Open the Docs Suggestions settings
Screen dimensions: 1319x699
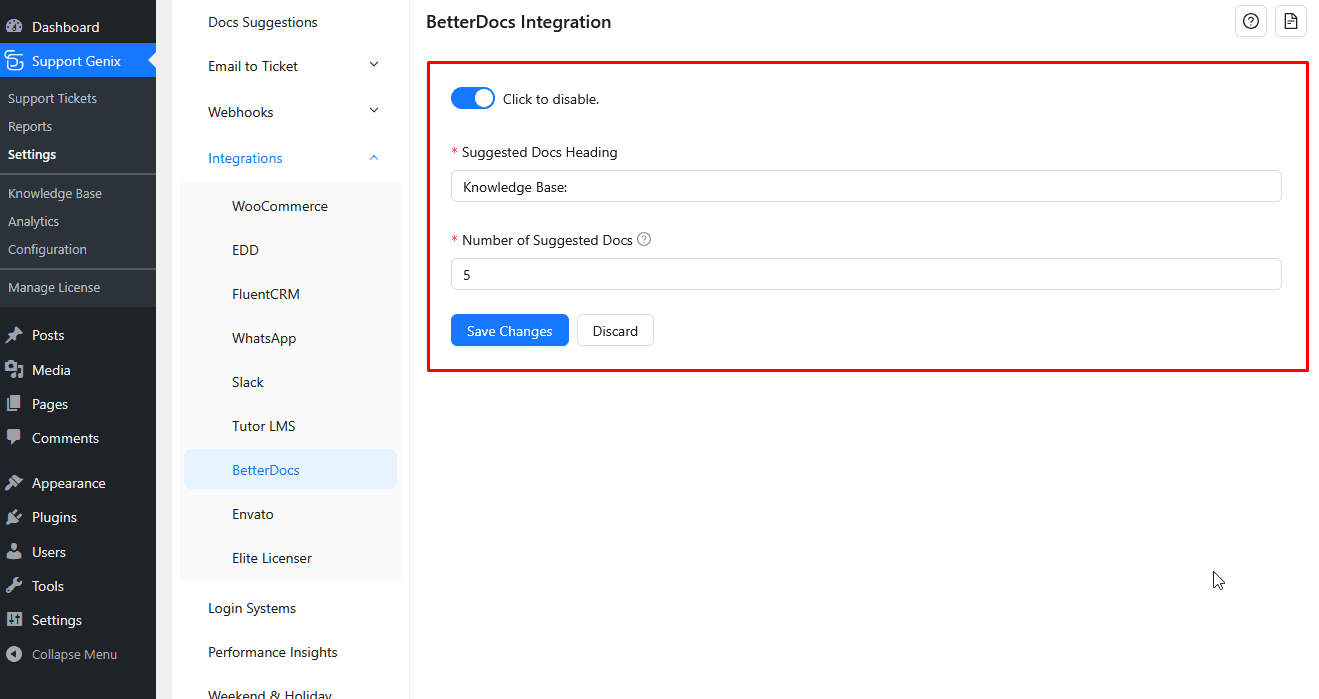(263, 22)
